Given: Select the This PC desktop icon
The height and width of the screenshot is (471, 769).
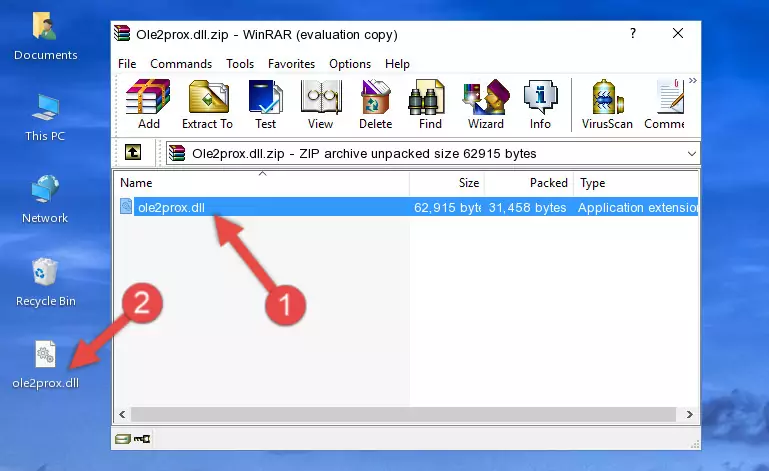Looking at the screenshot, I should click(45, 118).
